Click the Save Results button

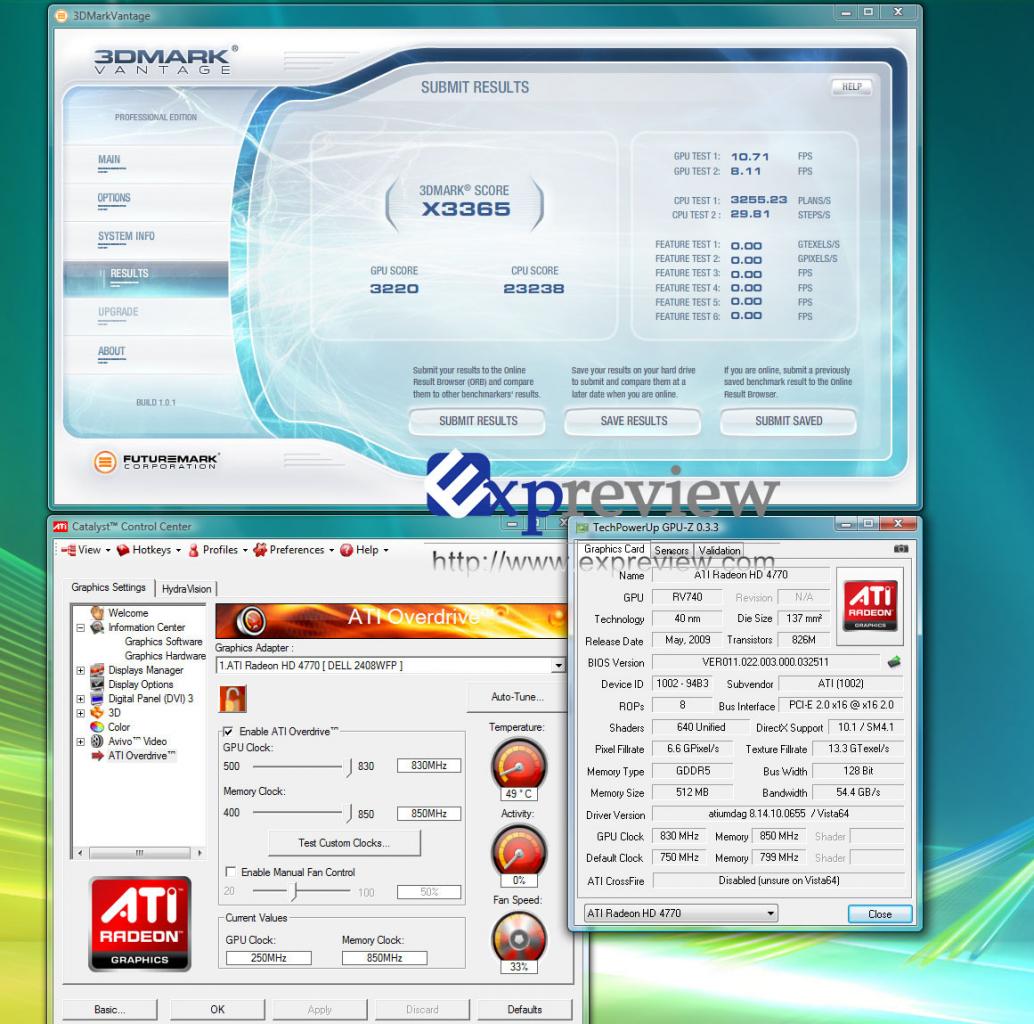tap(633, 421)
